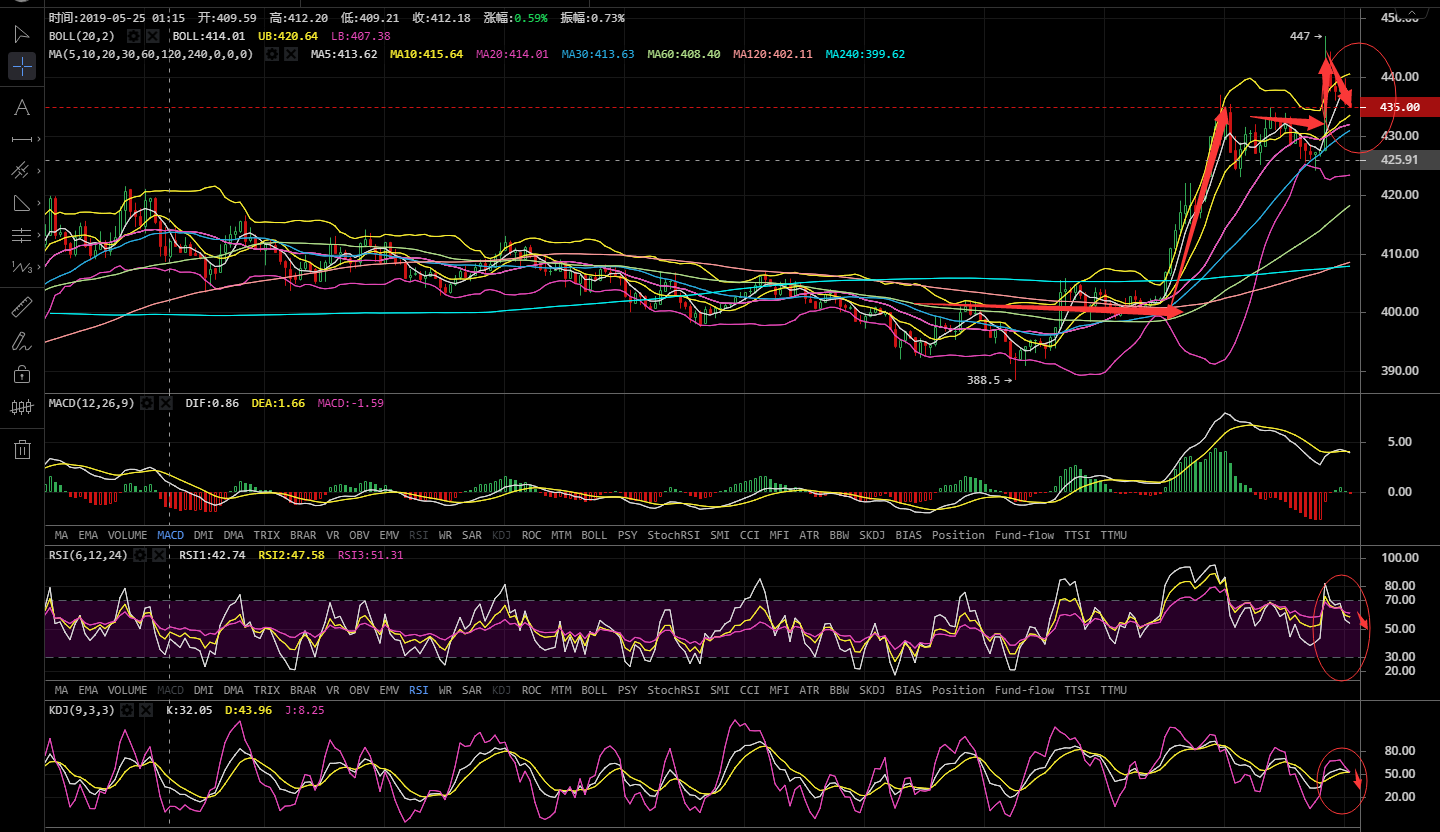1440x832 pixels.
Task: Activate the ruler measure tool
Action: pos(22,307)
